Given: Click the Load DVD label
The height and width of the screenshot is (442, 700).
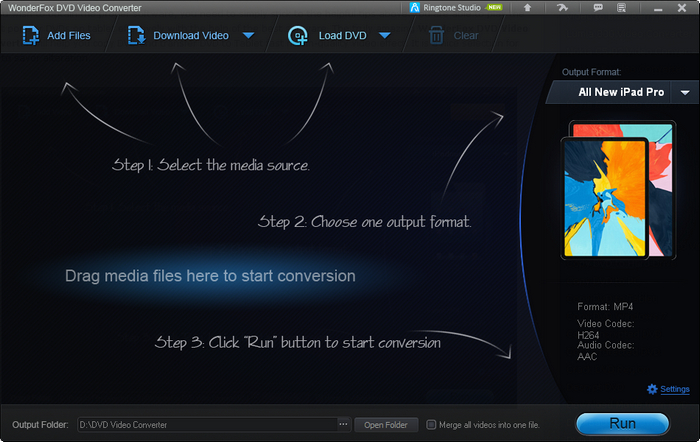Looking at the screenshot, I should coord(342,35).
